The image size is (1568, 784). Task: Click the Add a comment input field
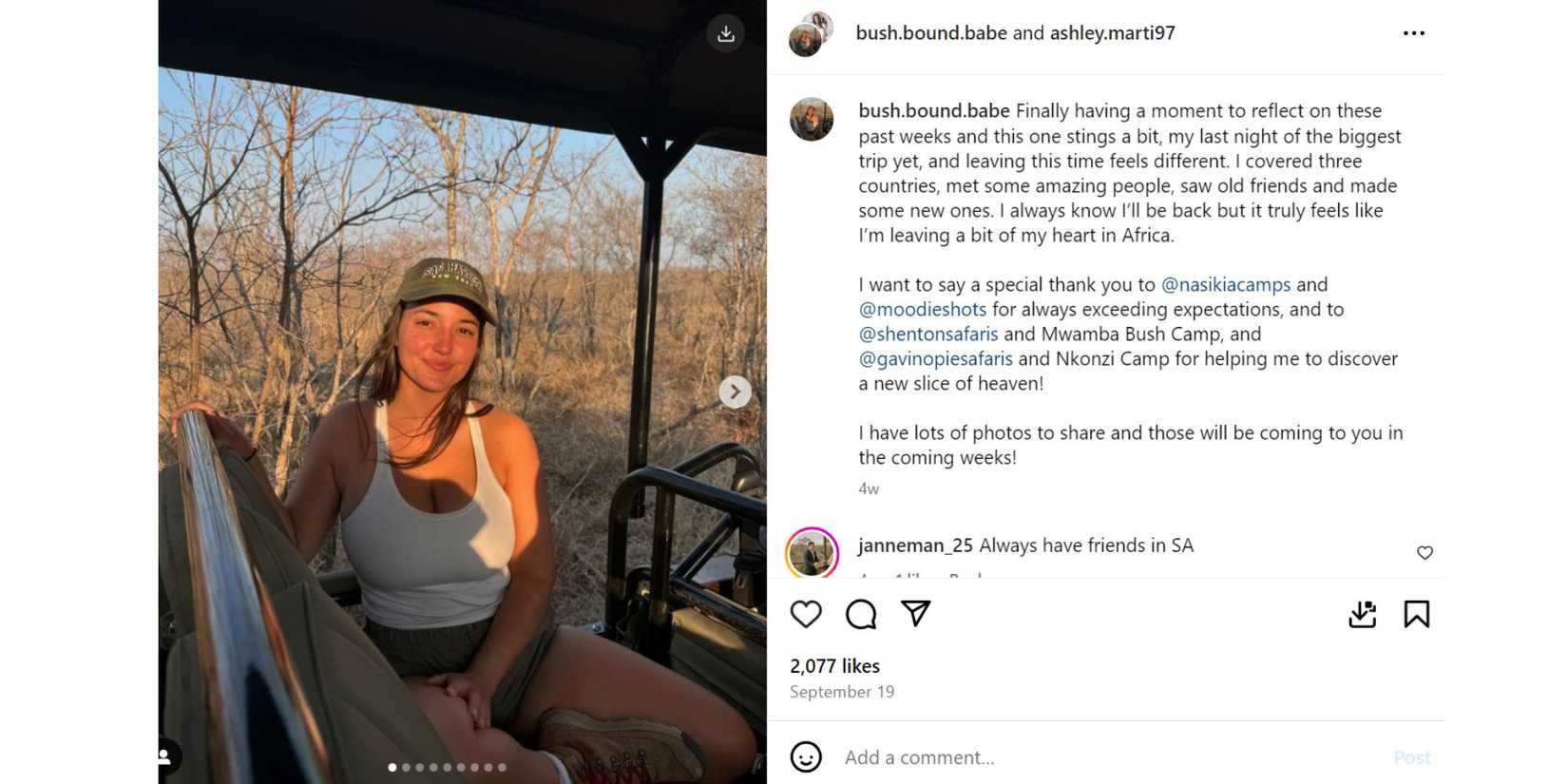pos(950,757)
